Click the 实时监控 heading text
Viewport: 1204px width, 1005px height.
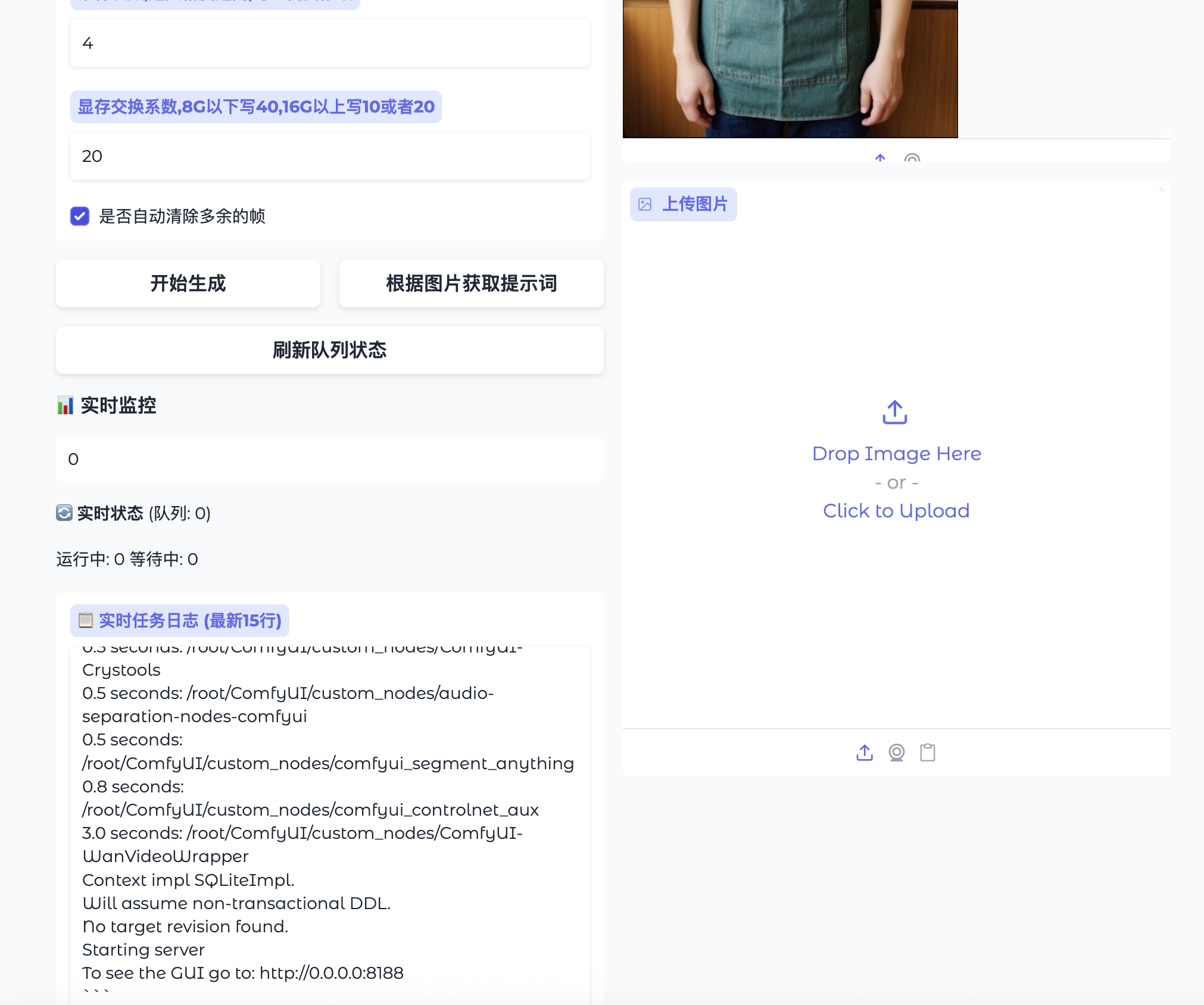[118, 405]
